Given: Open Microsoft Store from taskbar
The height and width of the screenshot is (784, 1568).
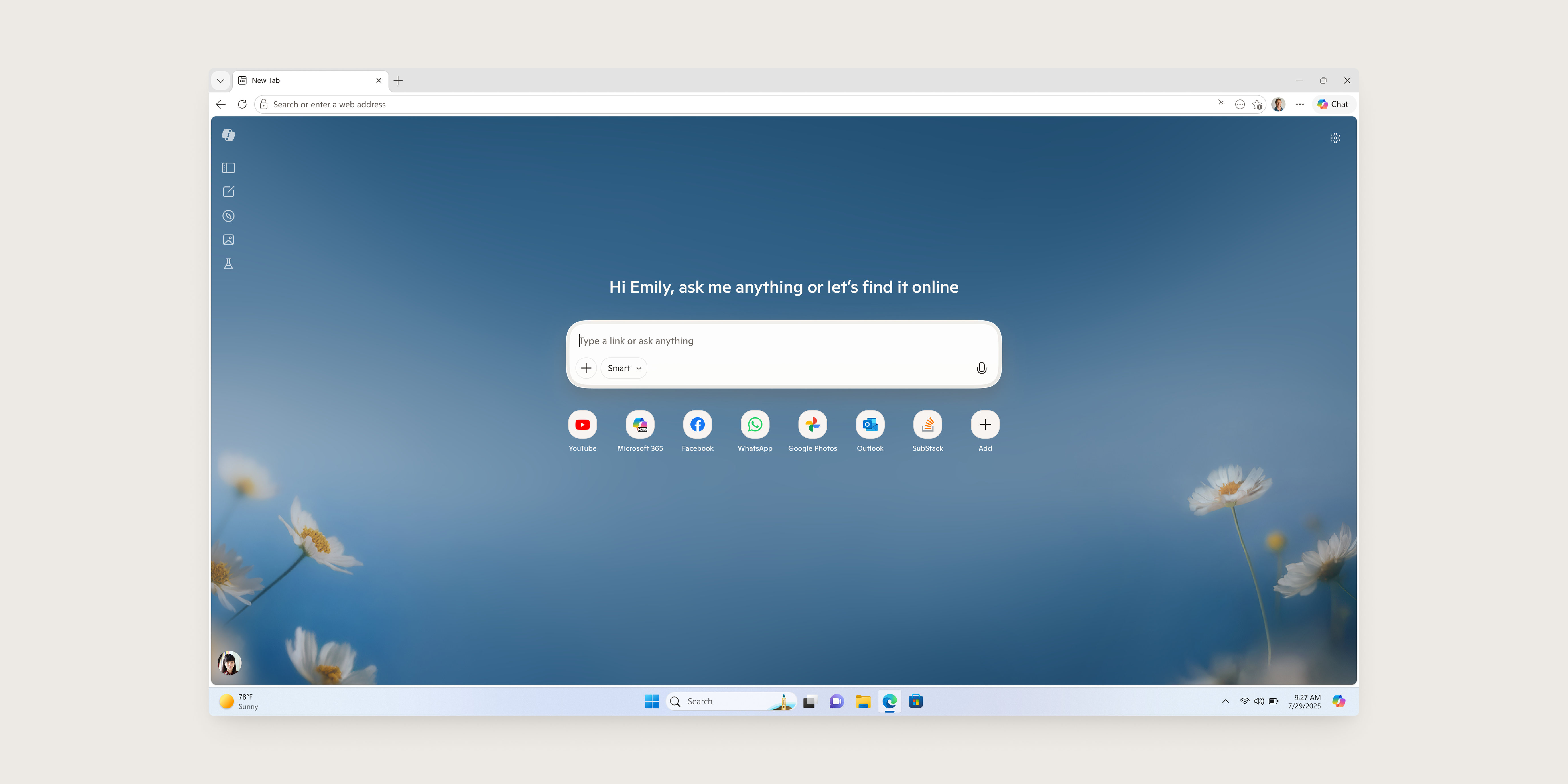Looking at the screenshot, I should coord(915,702).
